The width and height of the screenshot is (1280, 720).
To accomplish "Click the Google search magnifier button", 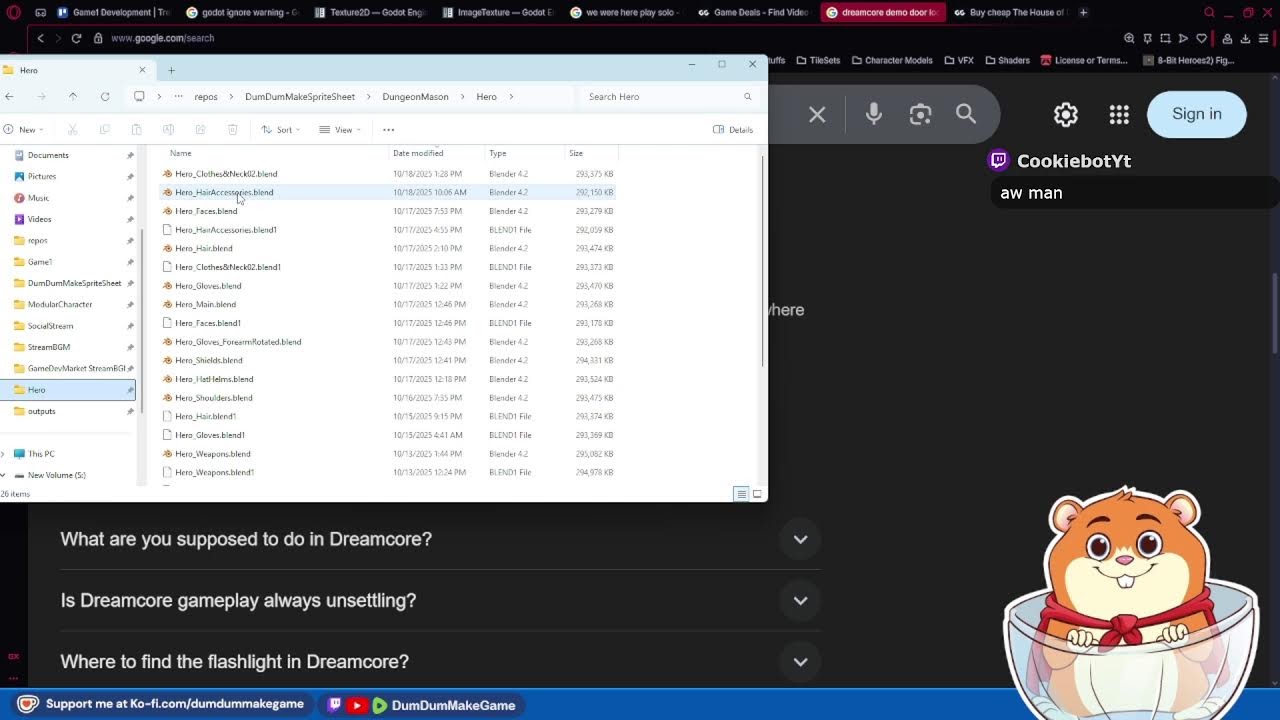I will click(x=966, y=114).
